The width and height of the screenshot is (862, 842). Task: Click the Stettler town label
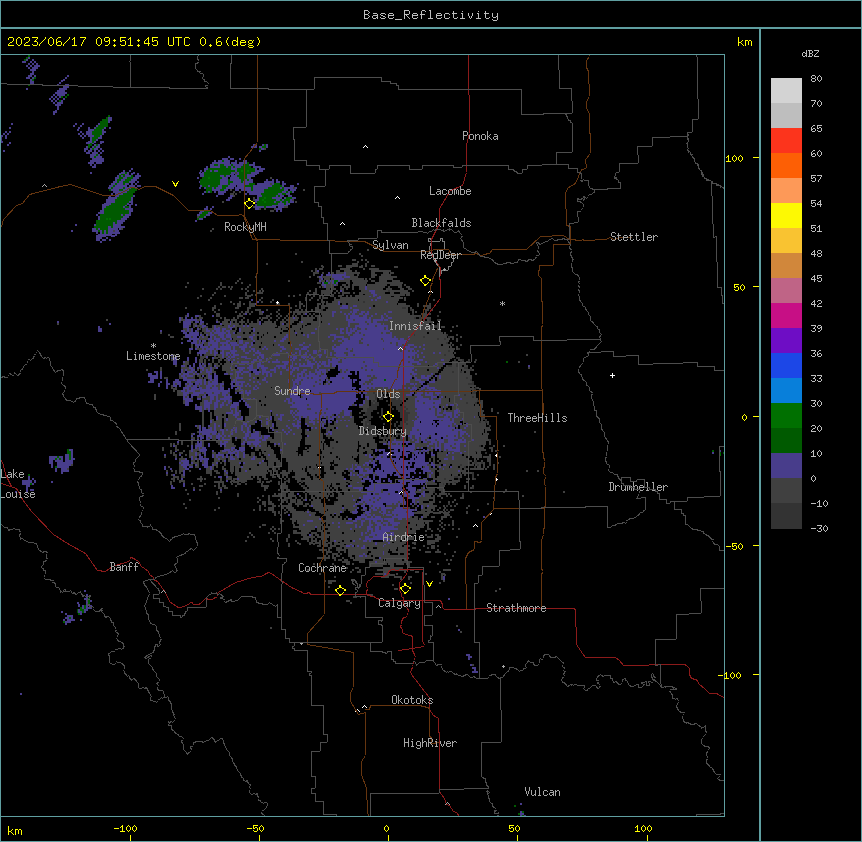[634, 237]
